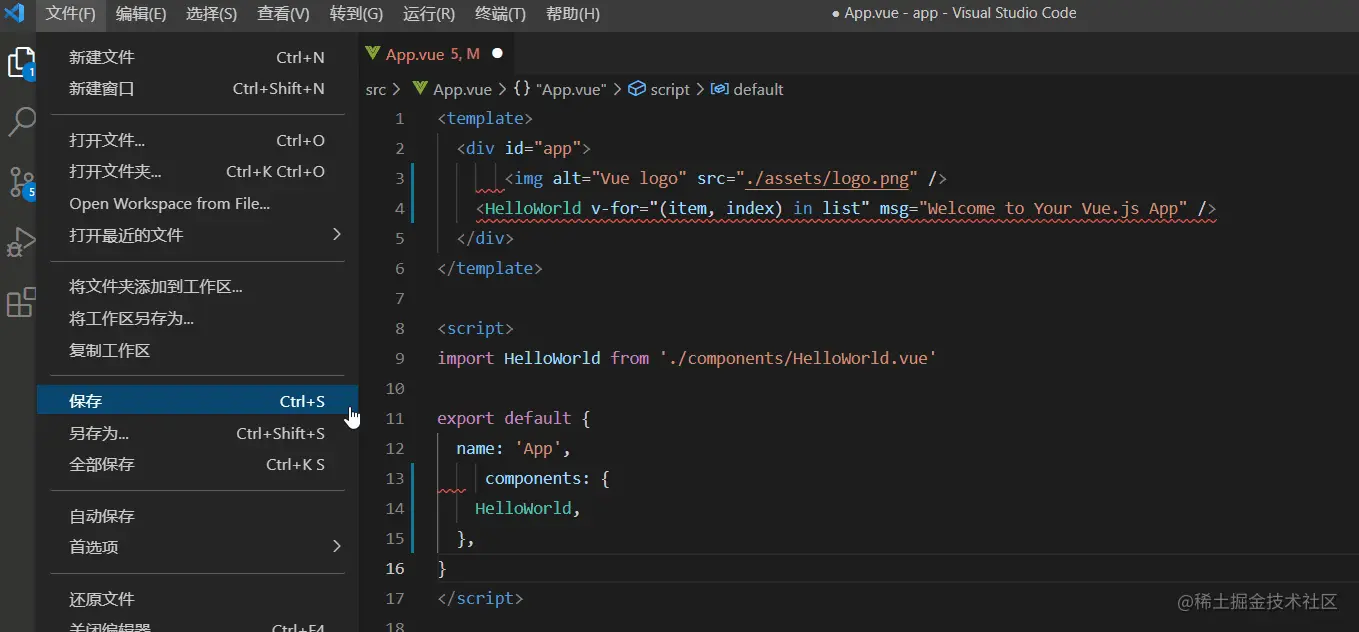This screenshot has height=632, width=1359.
Task: Click the closing </script> tag
Action: click(480, 598)
